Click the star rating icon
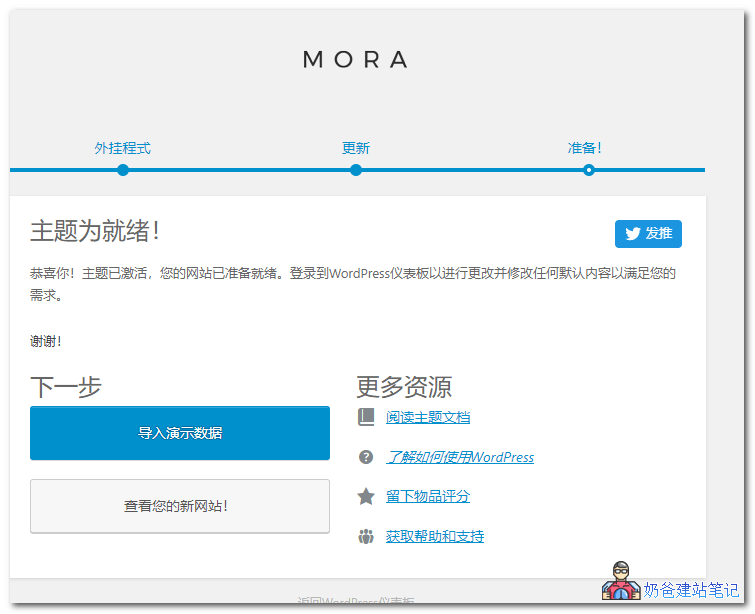This screenshot has height=614, width=755. tap(366, 496)
